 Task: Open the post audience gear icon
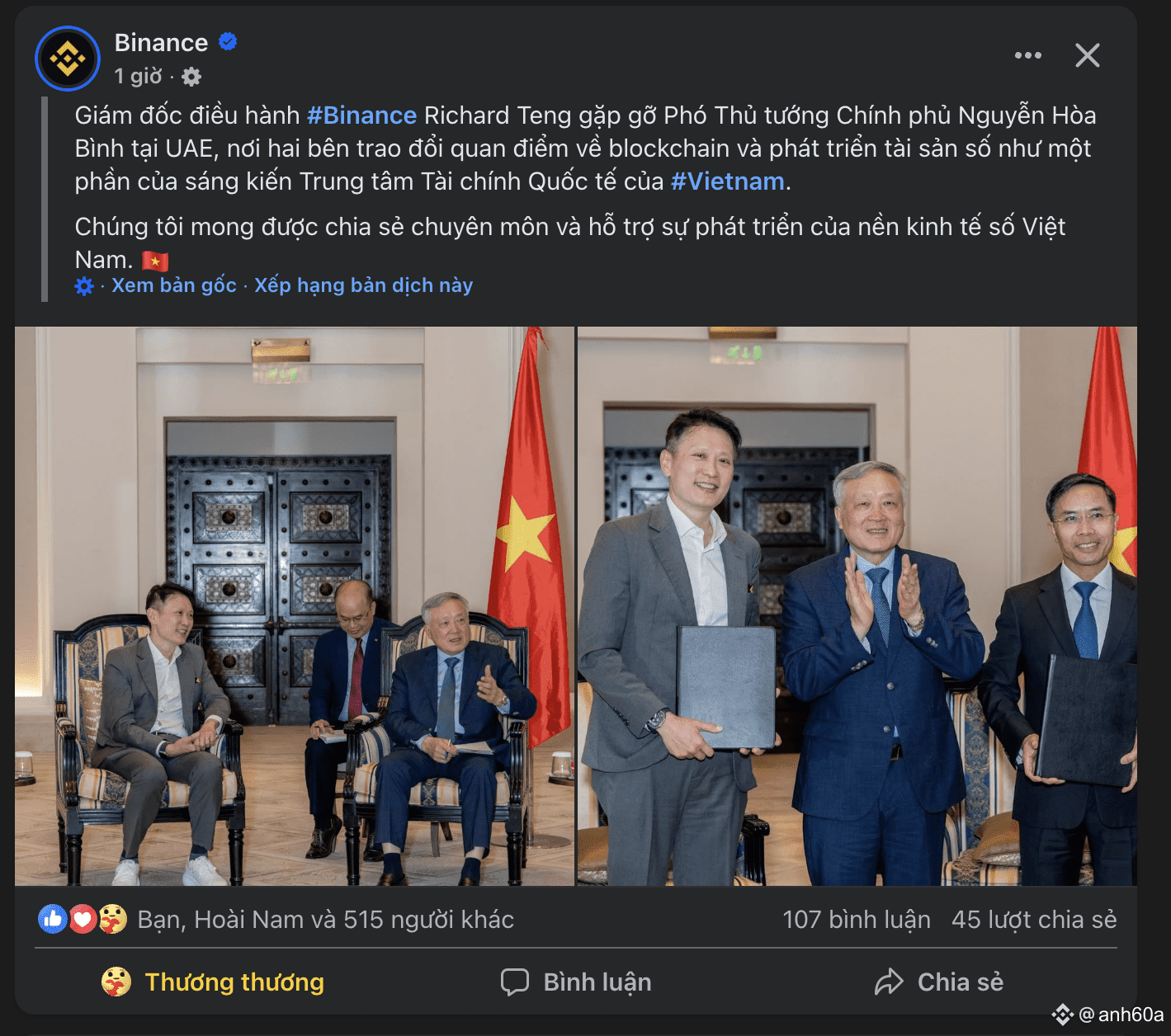[191, 77]
